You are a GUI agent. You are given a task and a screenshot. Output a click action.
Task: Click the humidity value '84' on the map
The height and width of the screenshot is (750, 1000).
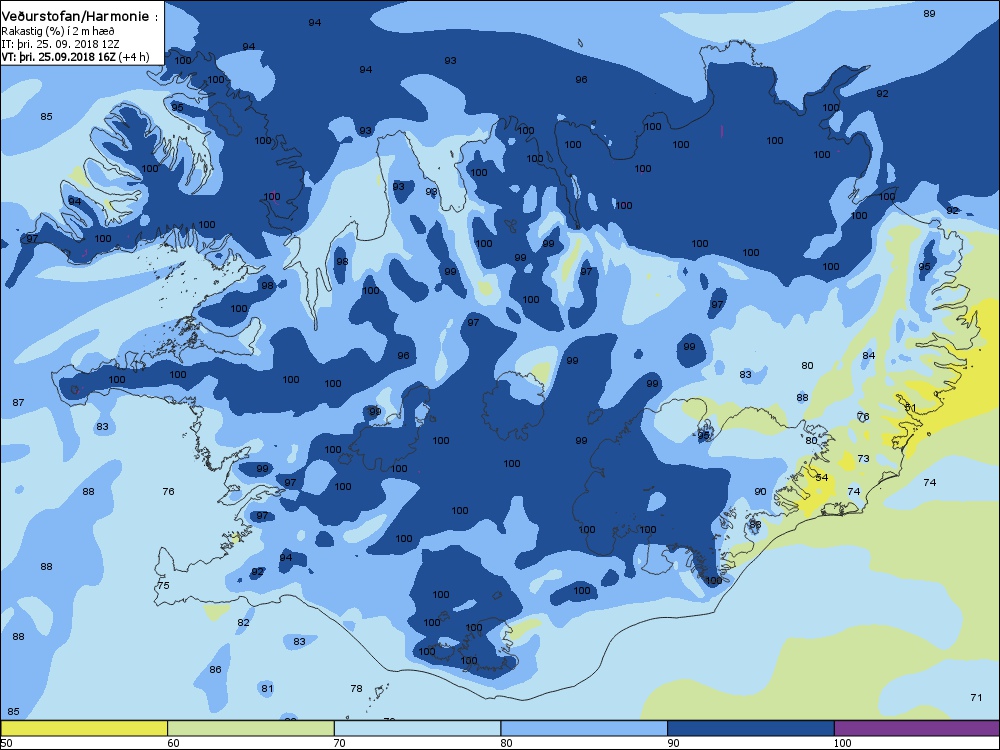pos(869,356)
